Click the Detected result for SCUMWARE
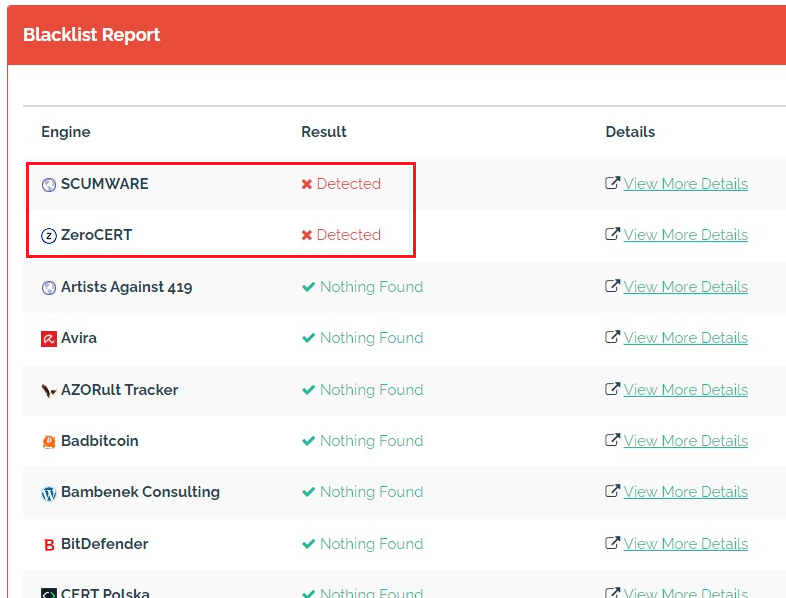 tap(349, 184)
